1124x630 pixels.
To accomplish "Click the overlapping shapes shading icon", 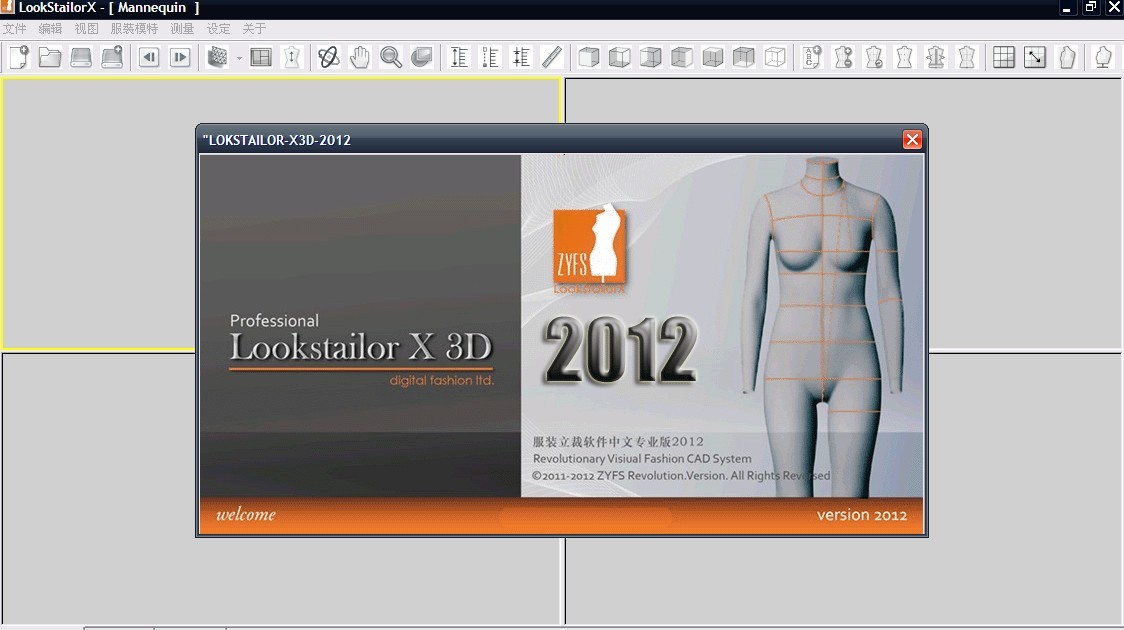I will (422, 57).
